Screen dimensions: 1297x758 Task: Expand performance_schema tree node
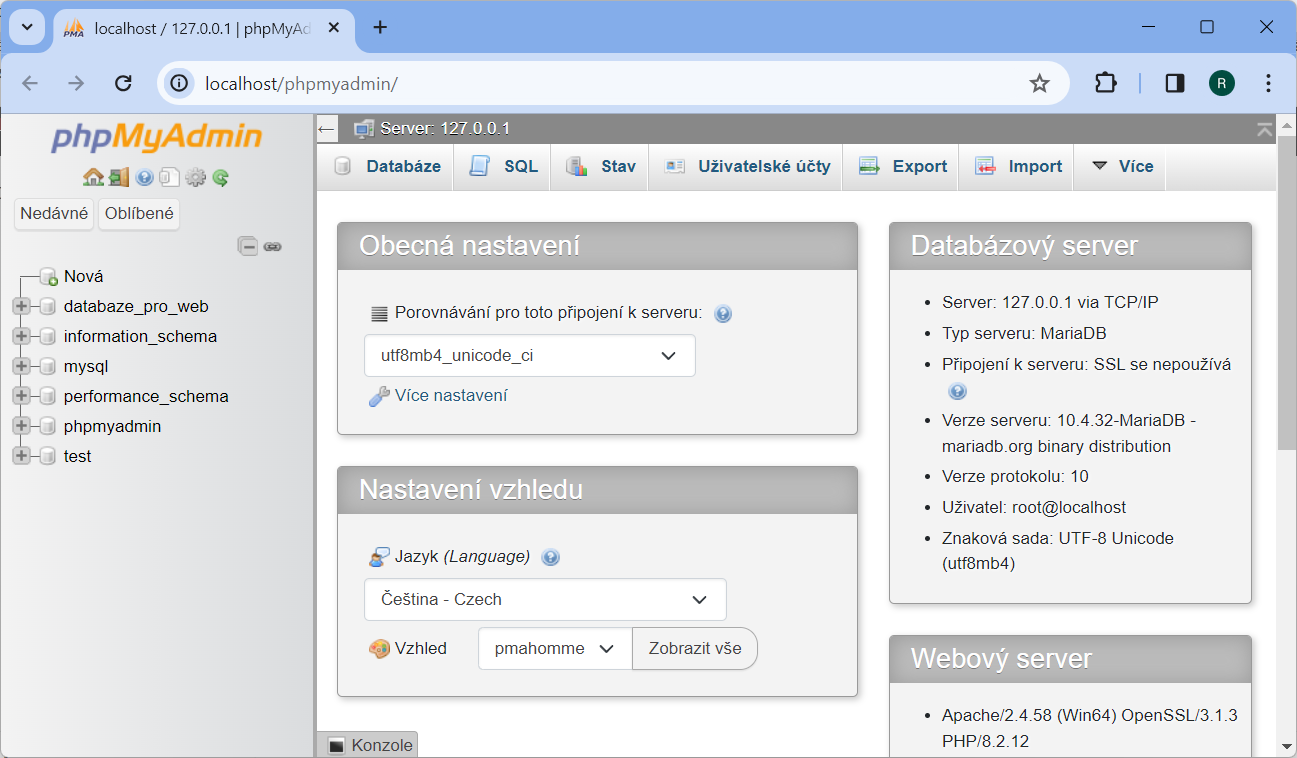[21, 396]
